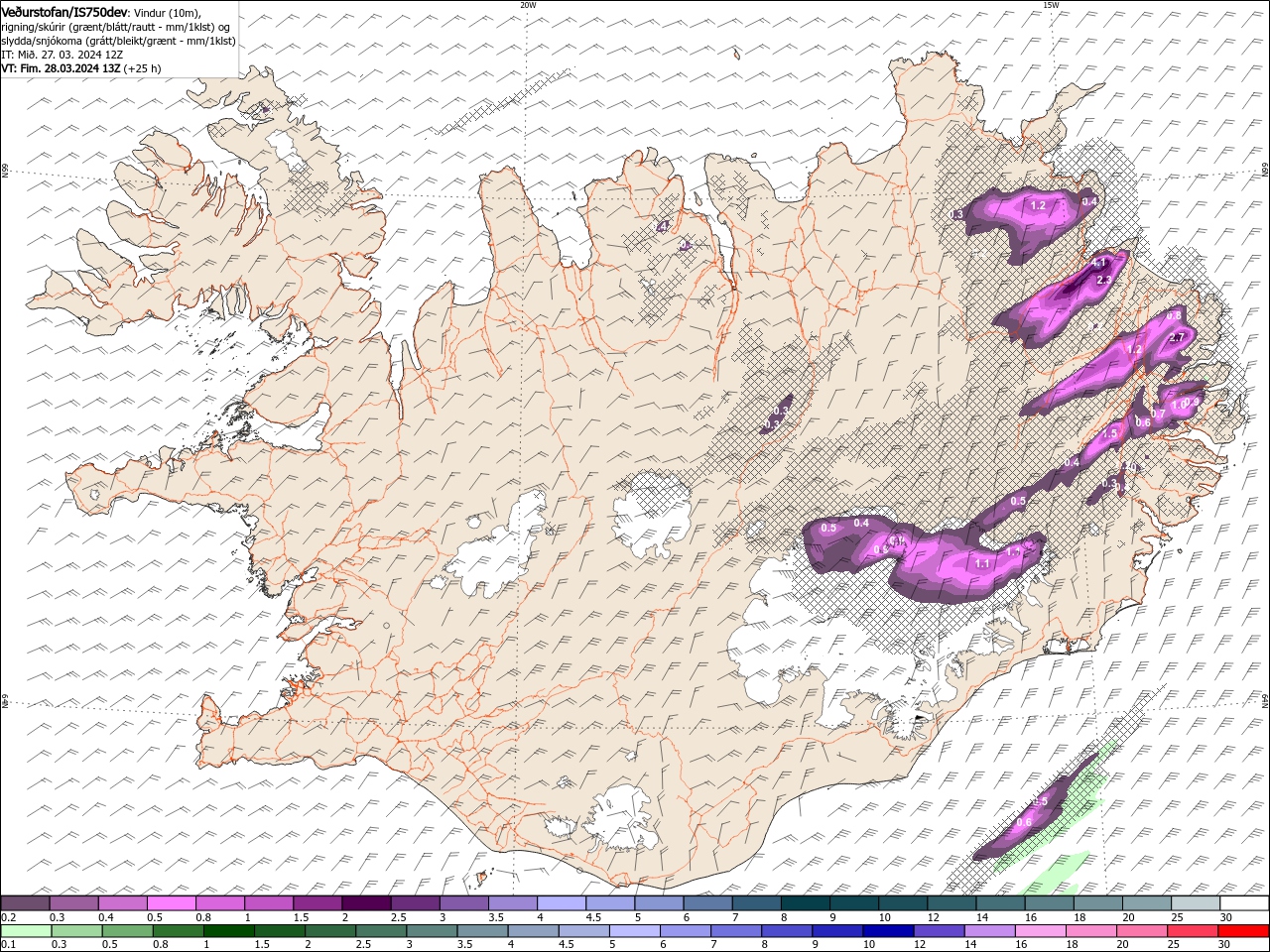Click upper legend swatch between 16 and 18
The height and width of the screenshot is (952, 1270).
pyautogui.click(x=1050, y=903)
